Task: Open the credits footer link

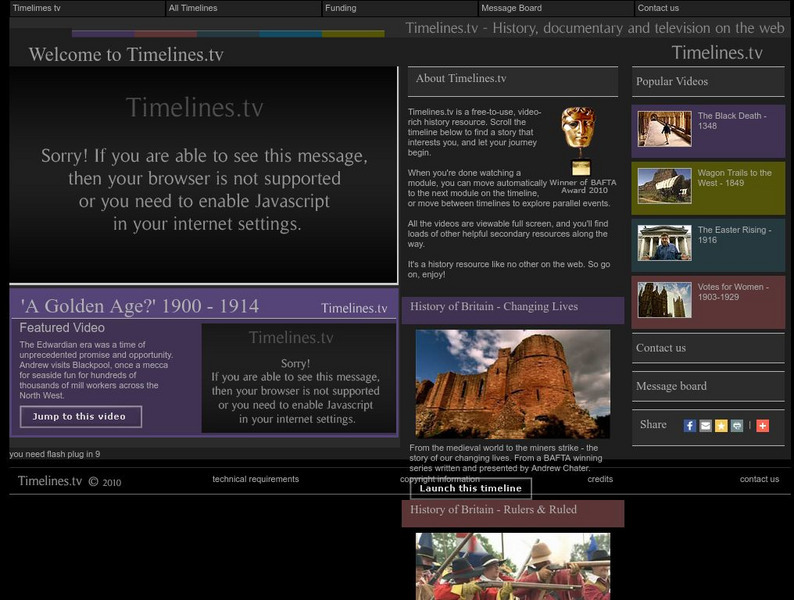Action: [x=600, y=479]
